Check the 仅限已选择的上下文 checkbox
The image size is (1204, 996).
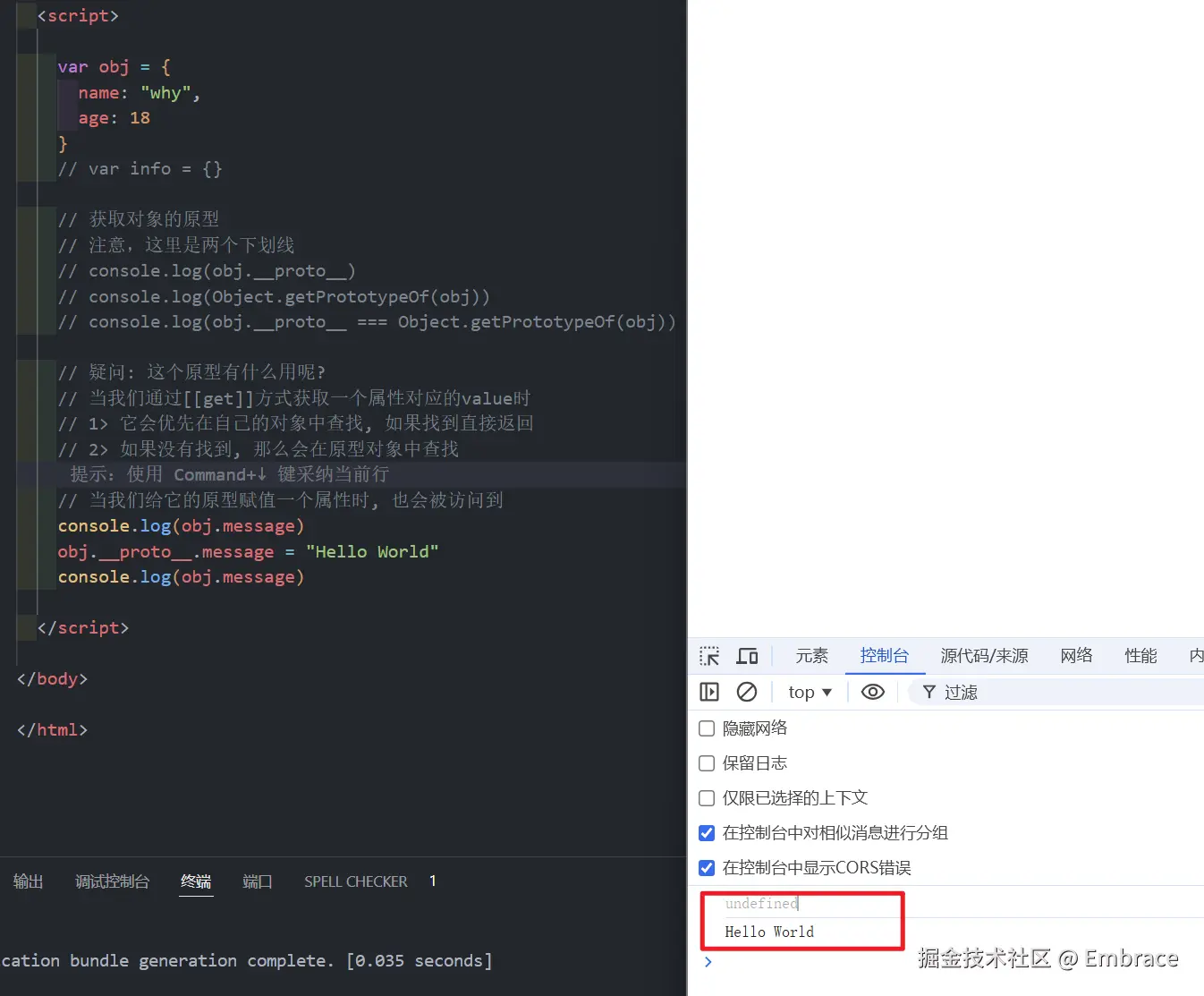click(x=707, y=798)
